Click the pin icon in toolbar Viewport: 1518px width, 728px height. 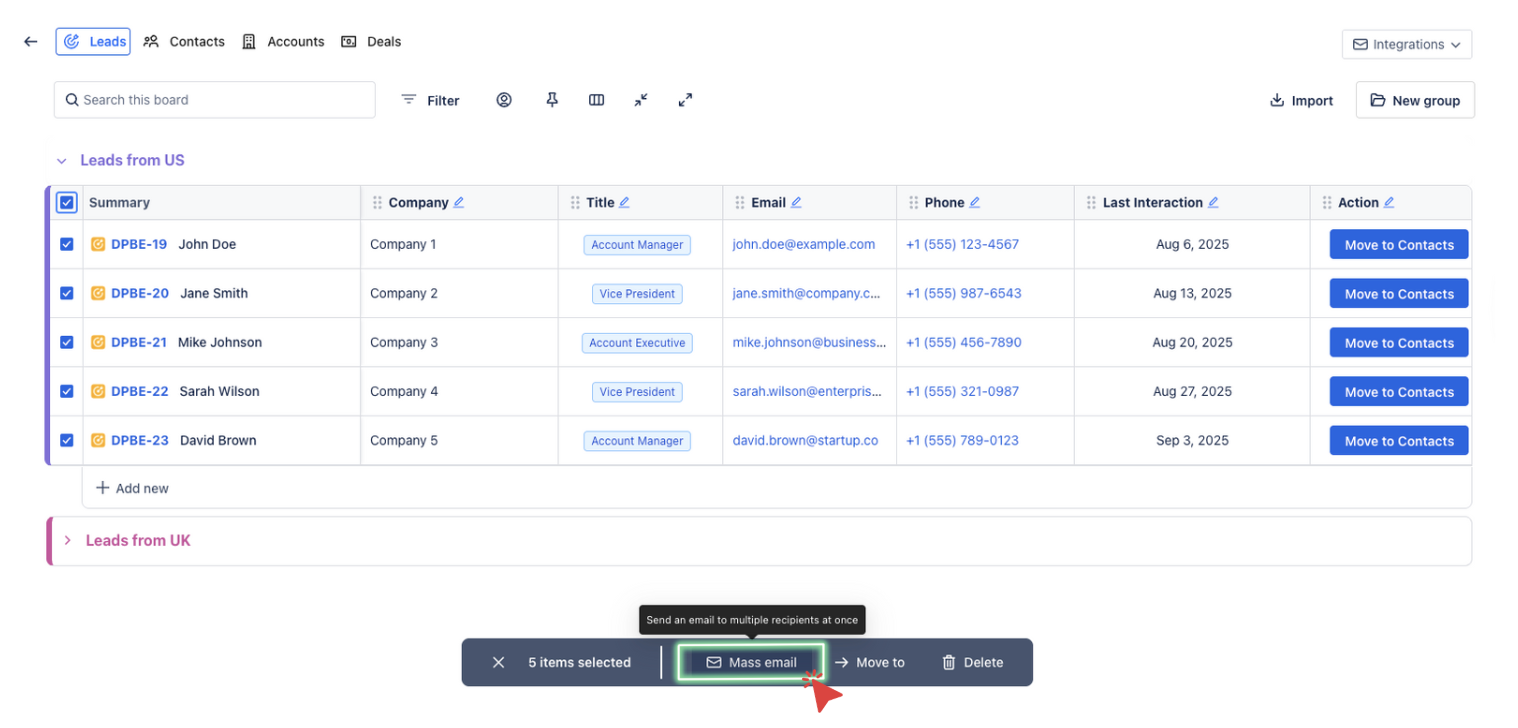[x=551, y=100]
